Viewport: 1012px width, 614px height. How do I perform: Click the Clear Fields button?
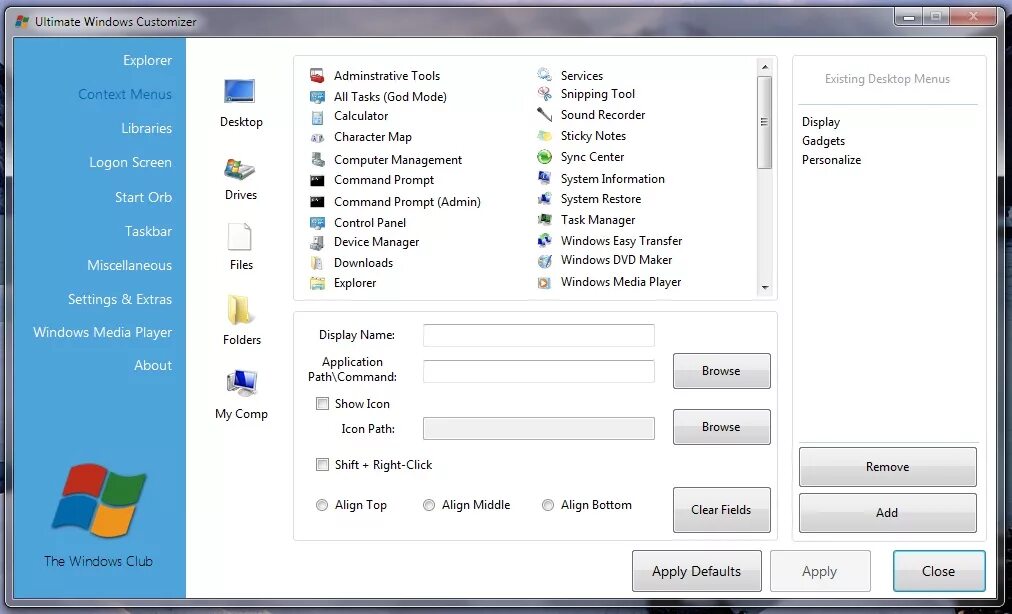(x=722, y=510)
